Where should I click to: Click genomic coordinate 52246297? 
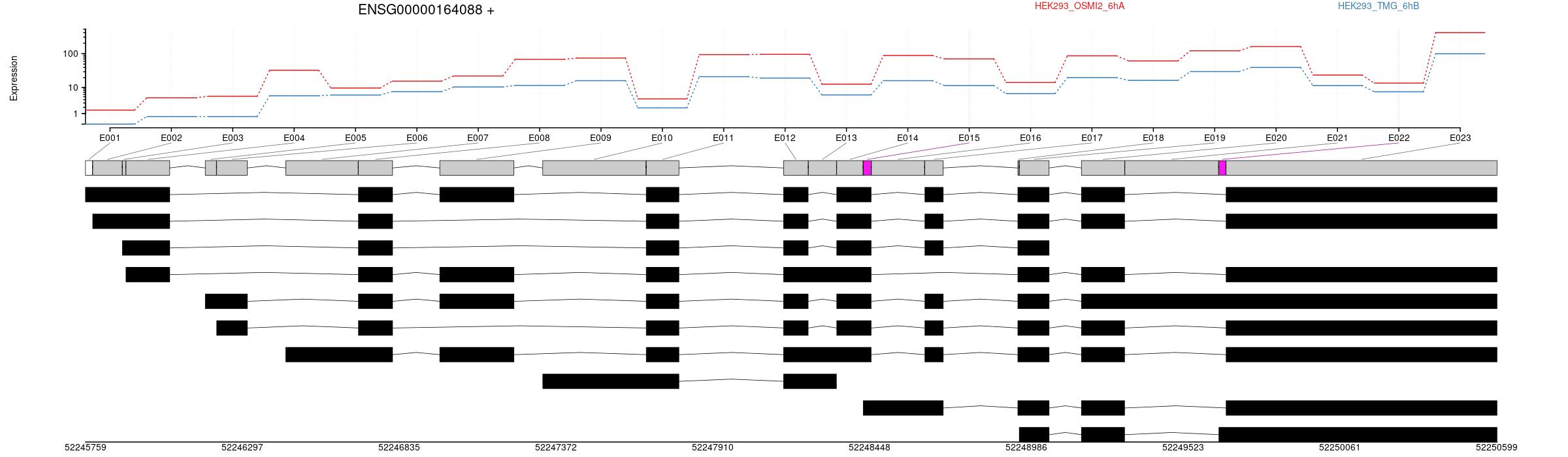coord(242,447)
